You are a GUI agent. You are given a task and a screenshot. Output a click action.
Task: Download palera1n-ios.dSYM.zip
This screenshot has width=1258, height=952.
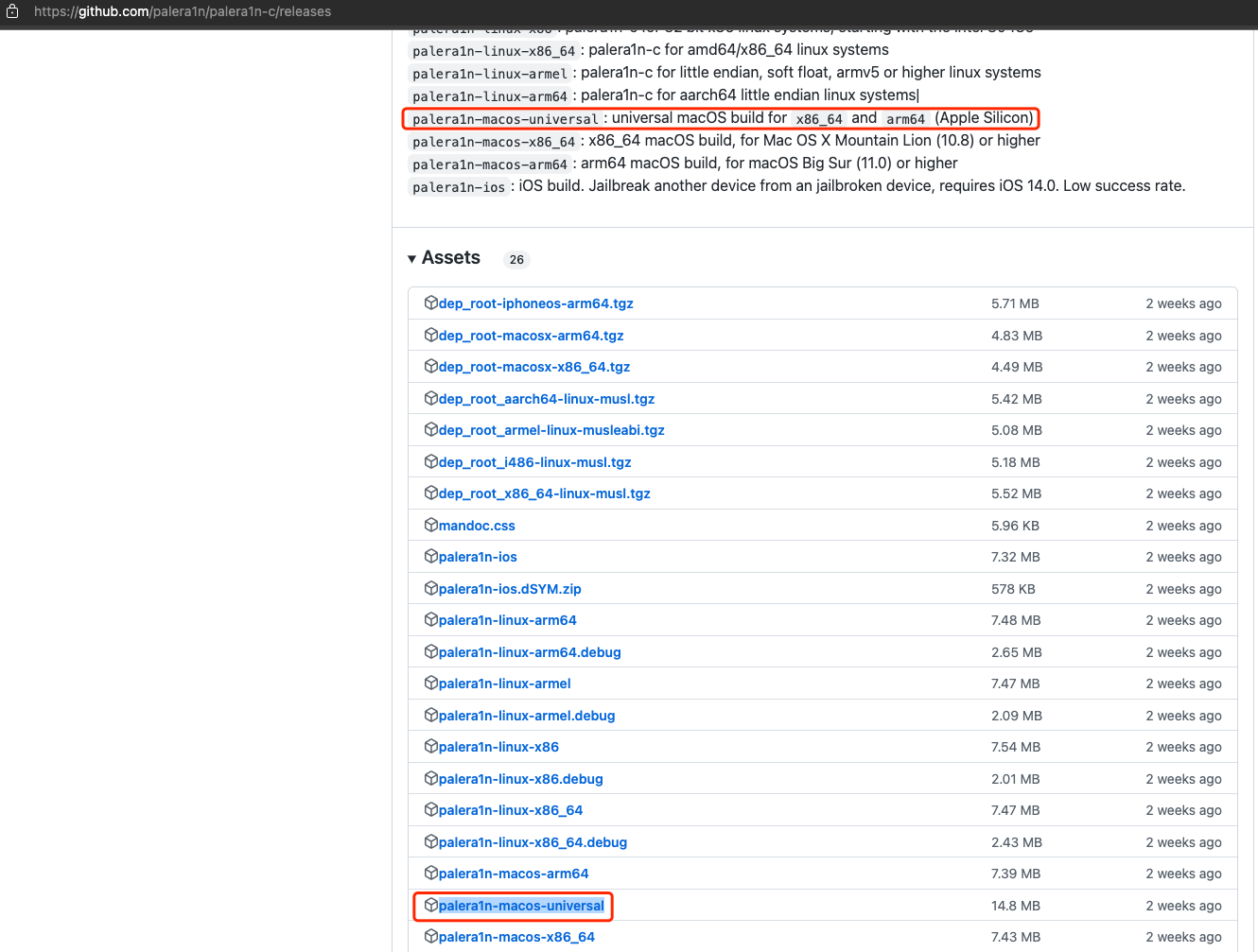coord(510,589)
